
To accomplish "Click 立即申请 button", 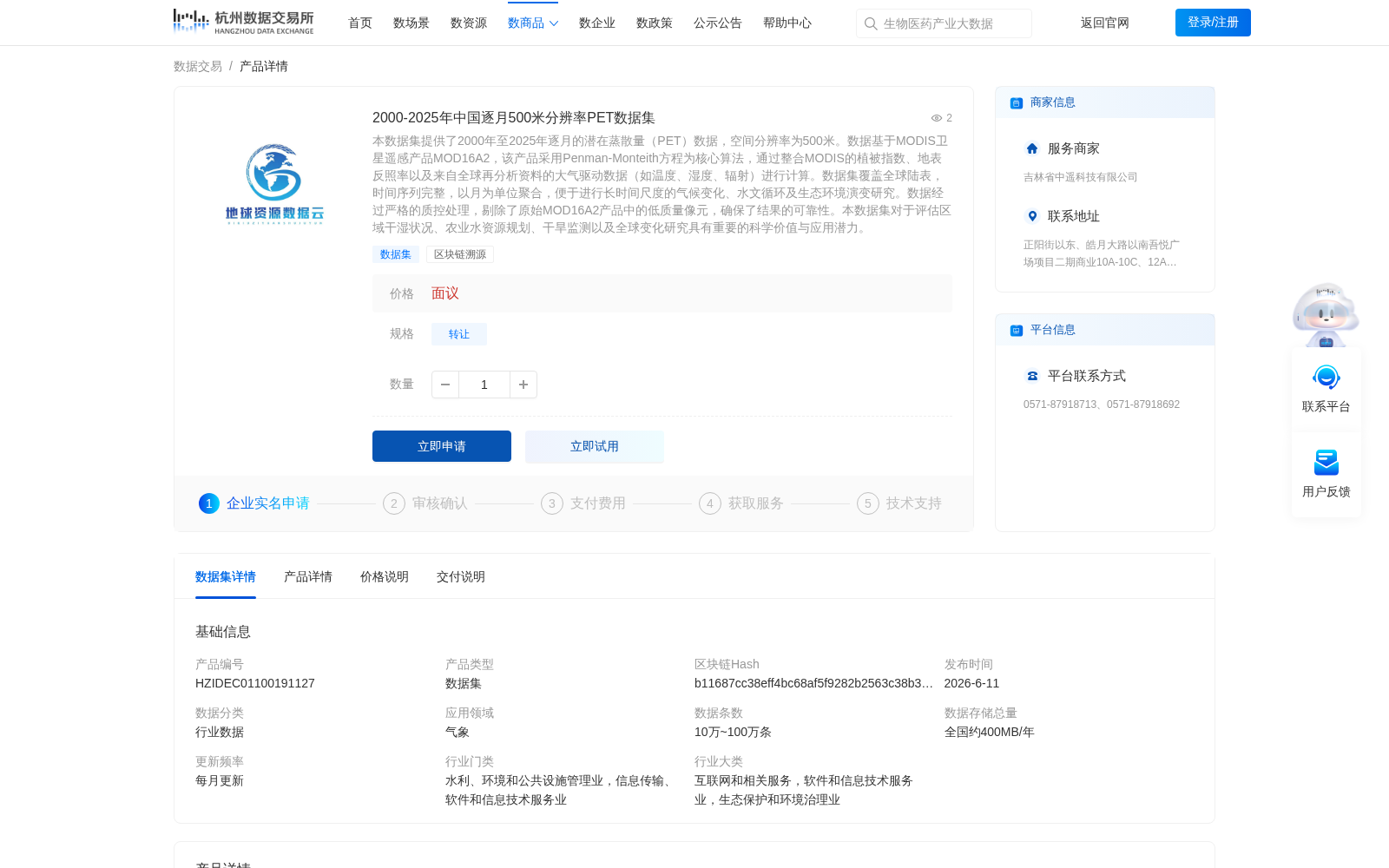I will (442, 446).
